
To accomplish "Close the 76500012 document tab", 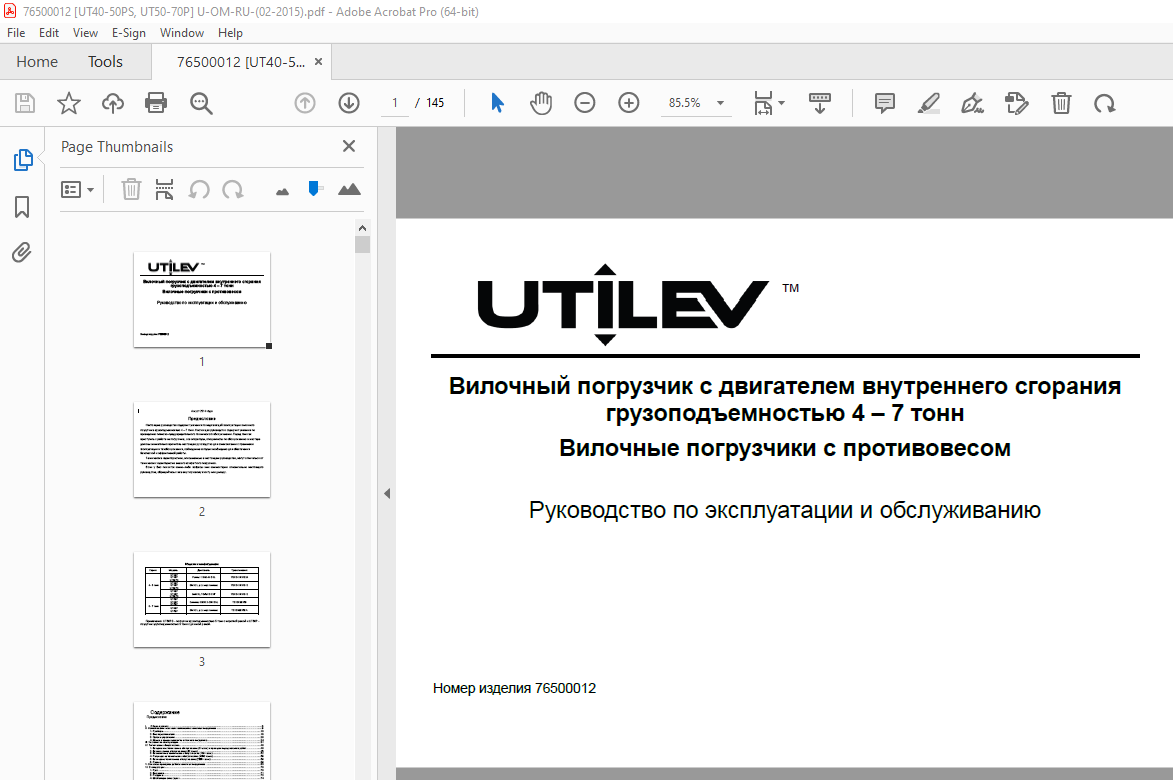I will tap(319, 61).
